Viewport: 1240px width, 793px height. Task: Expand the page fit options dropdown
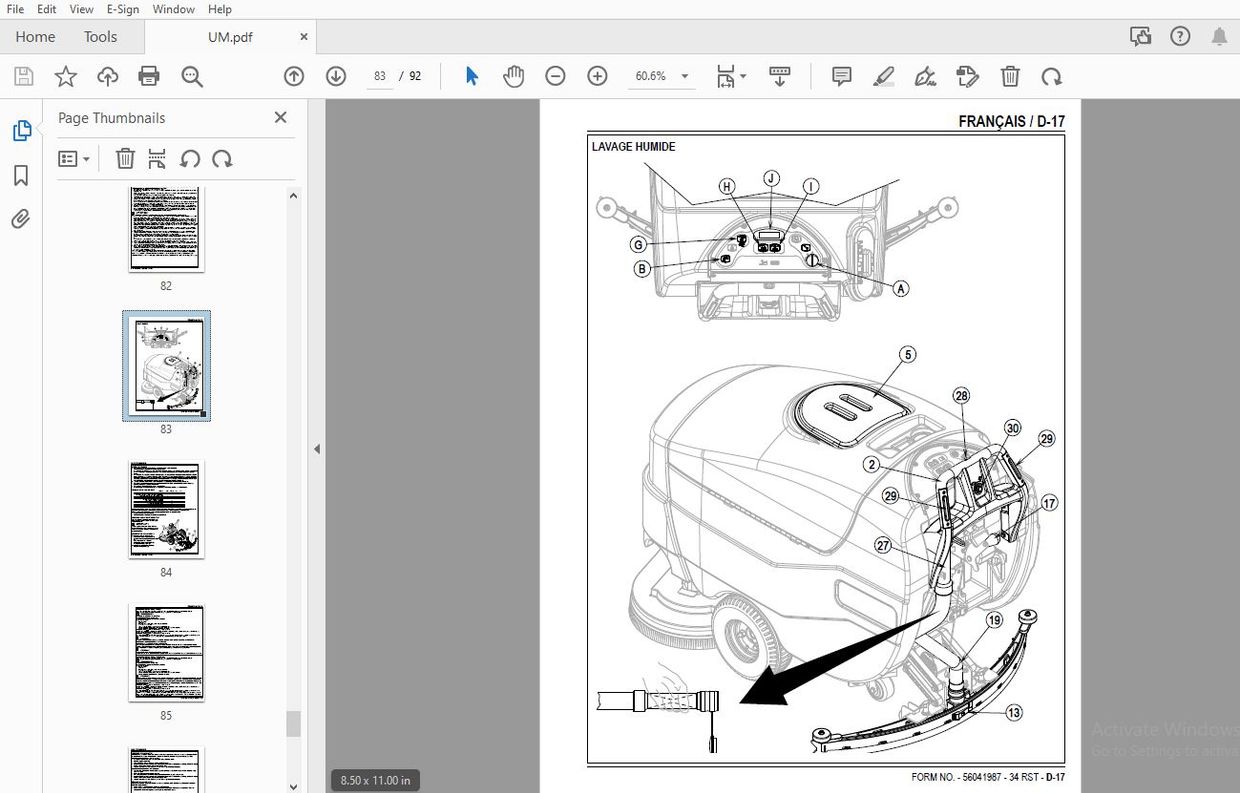744,76
